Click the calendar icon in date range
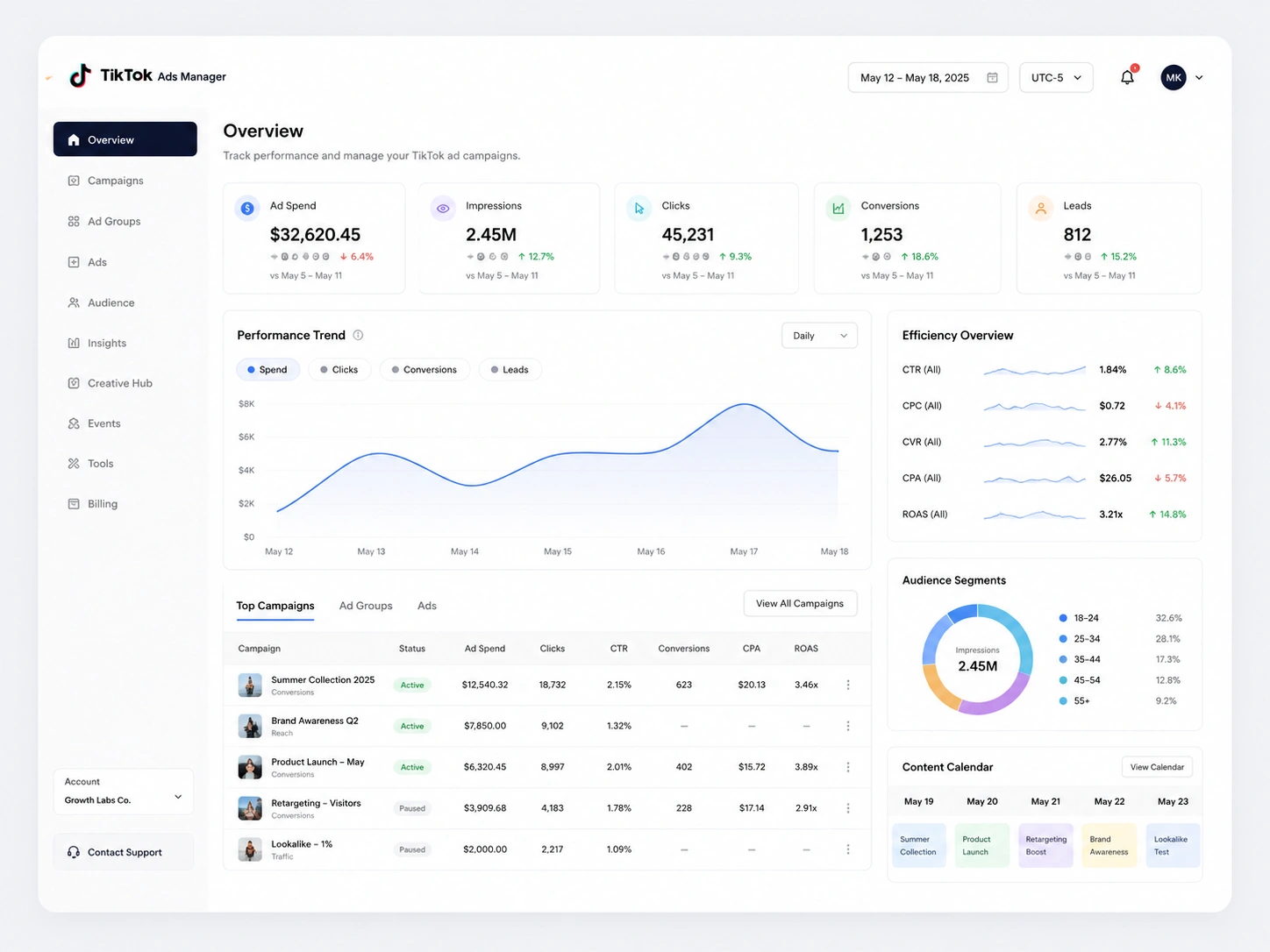Viewport: 1270px width, 952px height. pyautogui.click(x=992, y=77)
